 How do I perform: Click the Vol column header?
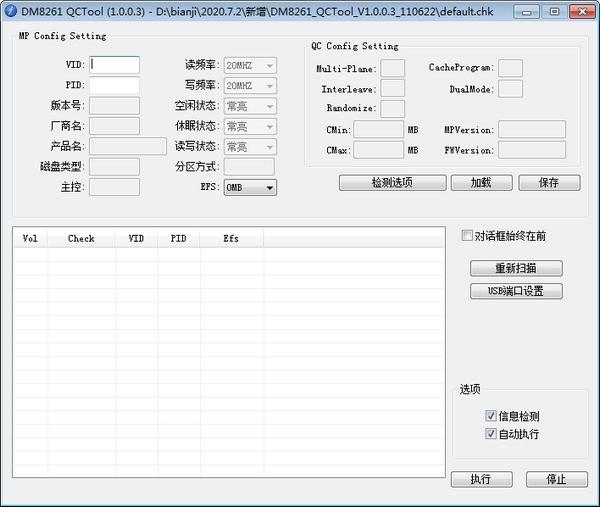click(x=30, y=239)
